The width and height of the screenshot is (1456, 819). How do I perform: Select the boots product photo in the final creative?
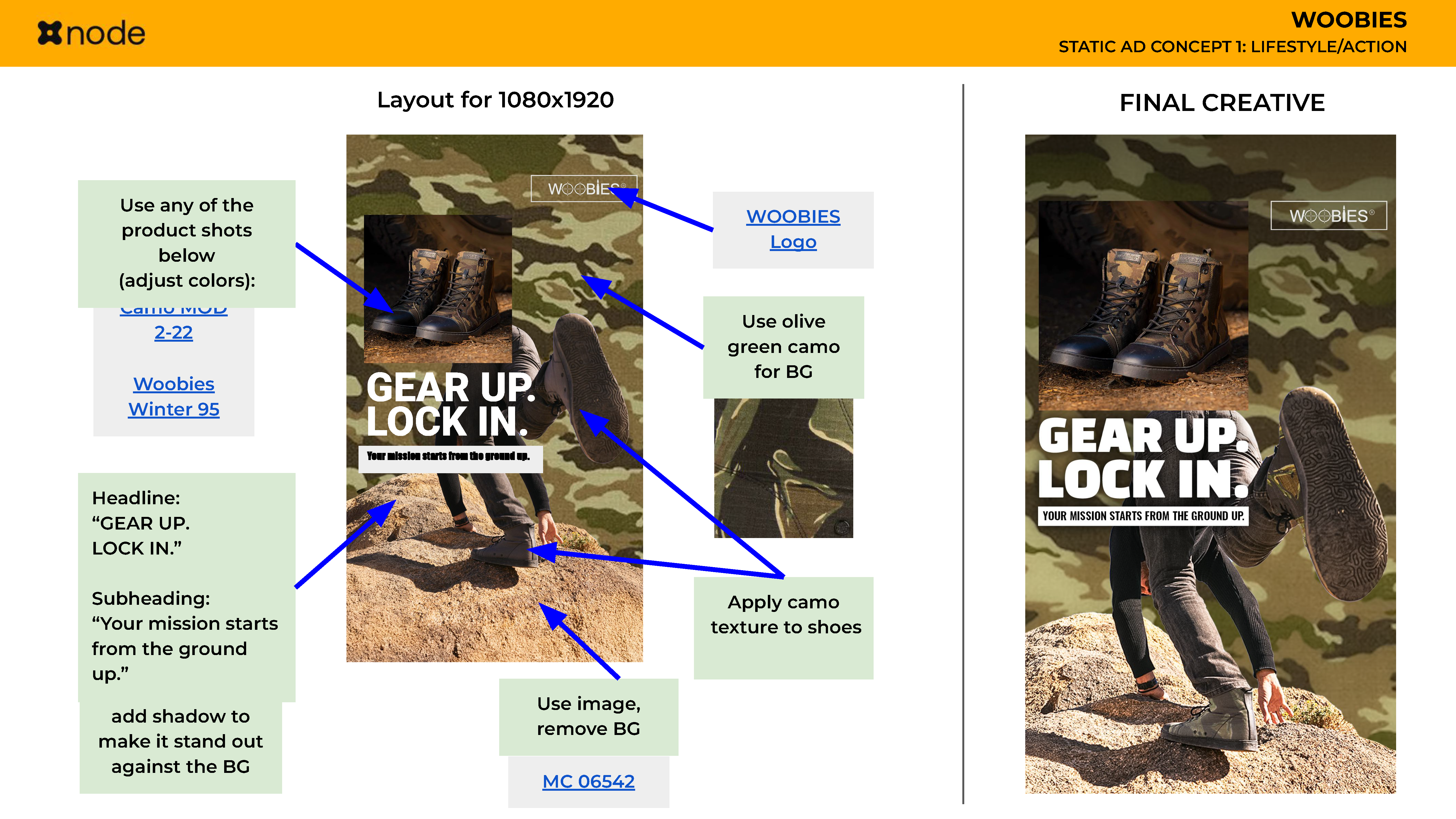click(x=1143, y=306)
